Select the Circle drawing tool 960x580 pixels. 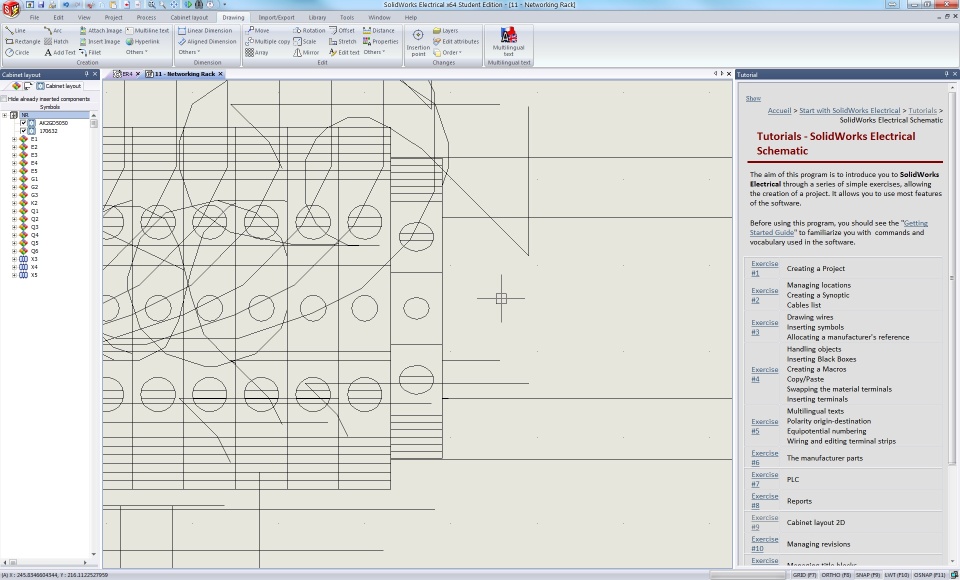click(17, 53)
